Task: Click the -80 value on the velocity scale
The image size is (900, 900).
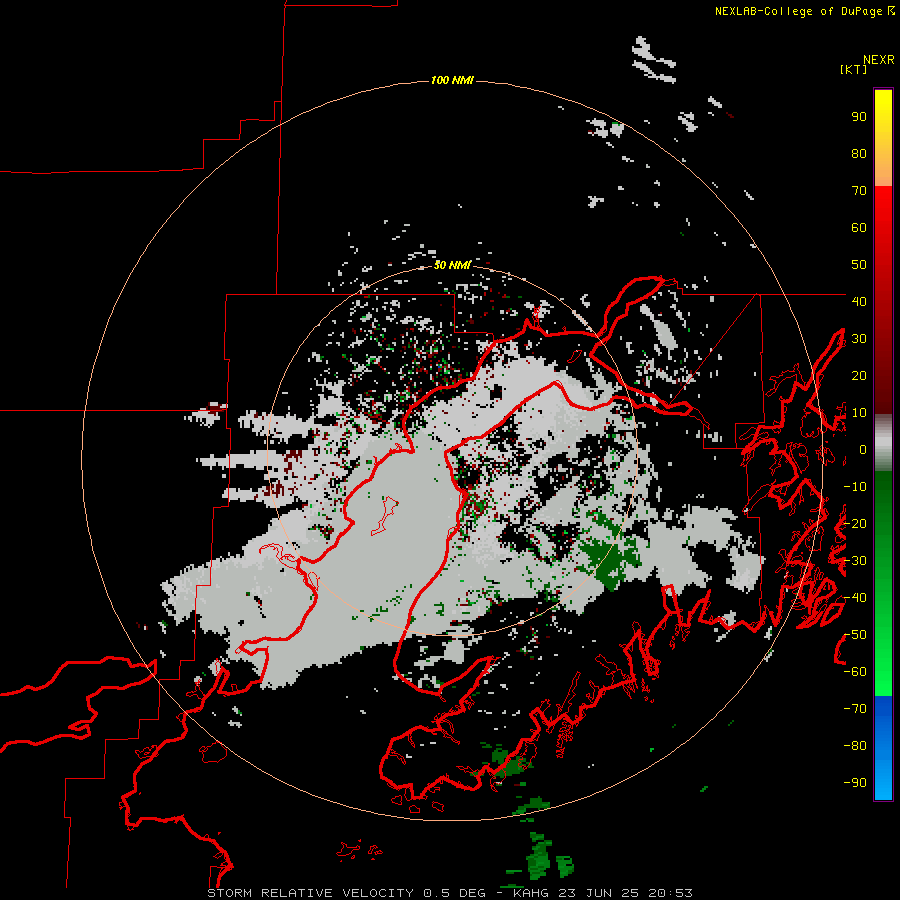Action: tap(855, 746)
